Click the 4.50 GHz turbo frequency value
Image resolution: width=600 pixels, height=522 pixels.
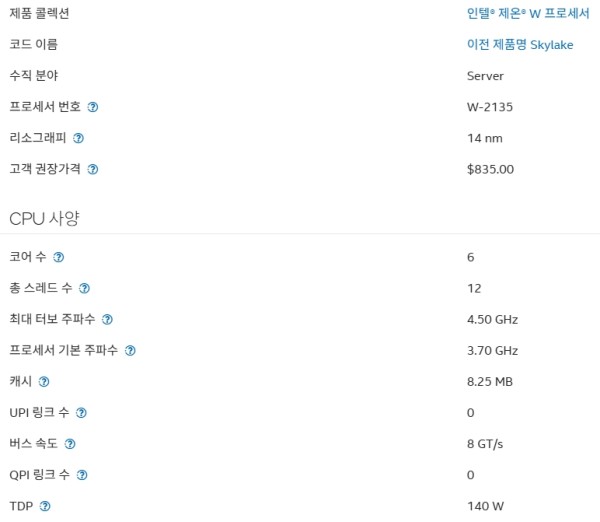tap(492, 320)
